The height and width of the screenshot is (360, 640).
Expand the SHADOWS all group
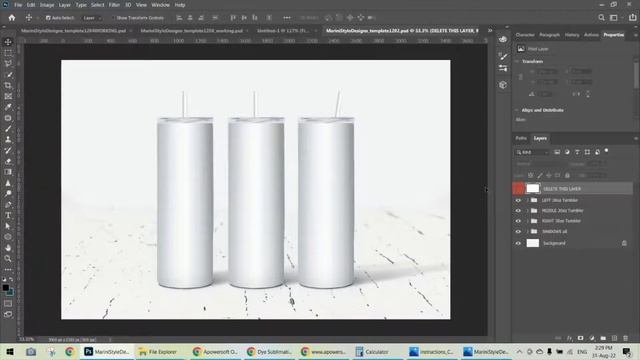(x=527, y=231)
